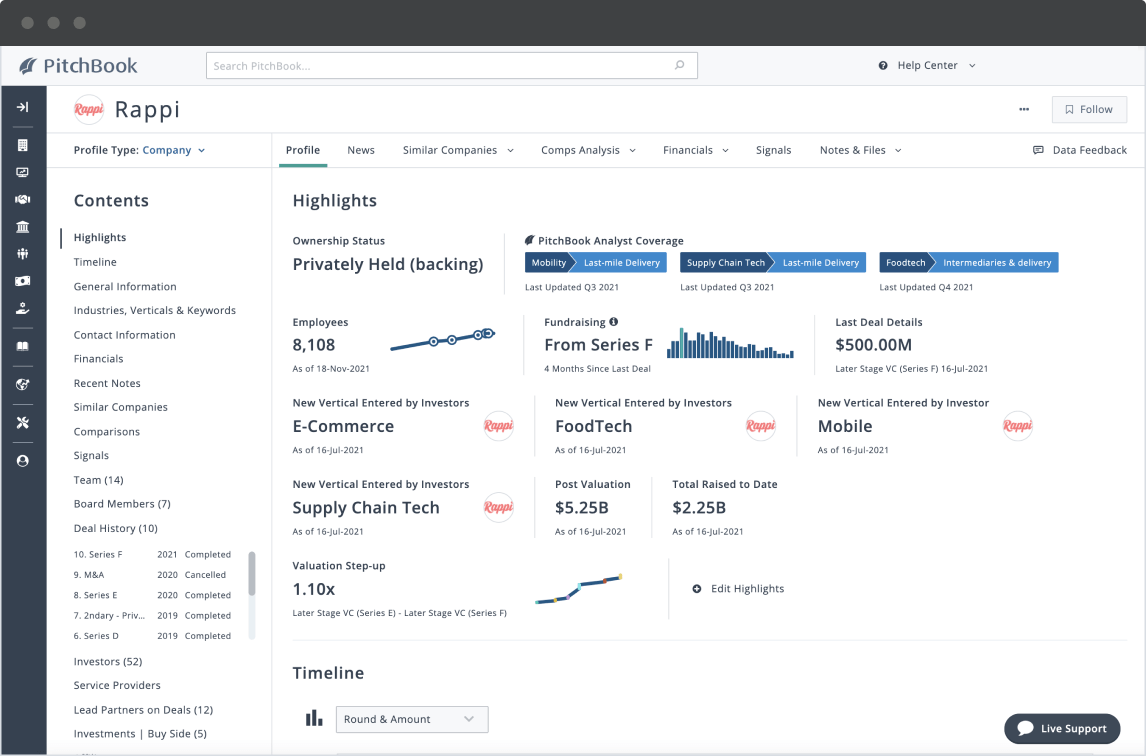Click the PitchBook logo
The image size is (1146, 756).
[x=78, y=66]
